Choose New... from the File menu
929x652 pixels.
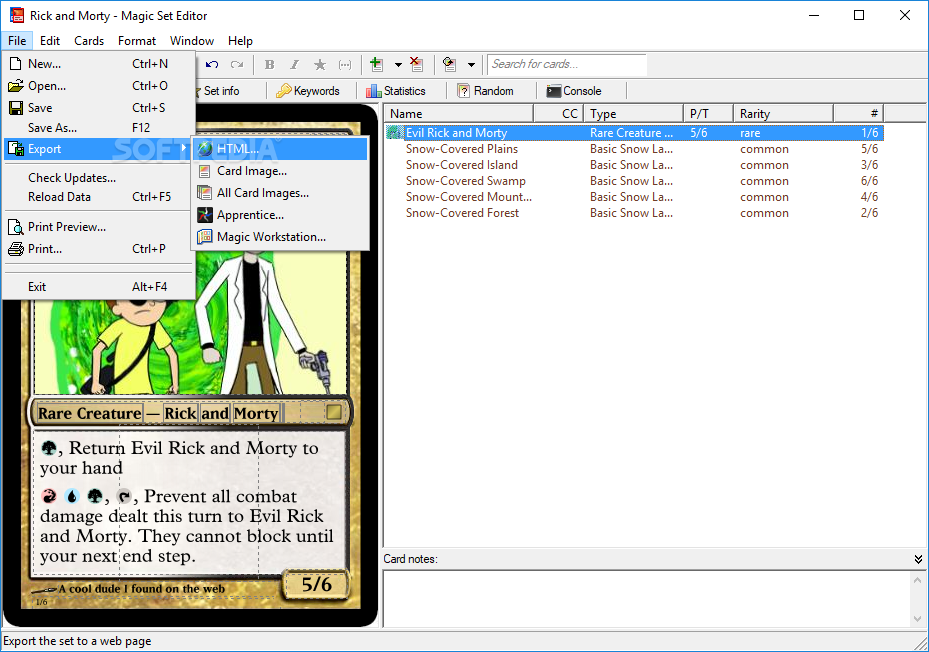(x=99, y=63)
